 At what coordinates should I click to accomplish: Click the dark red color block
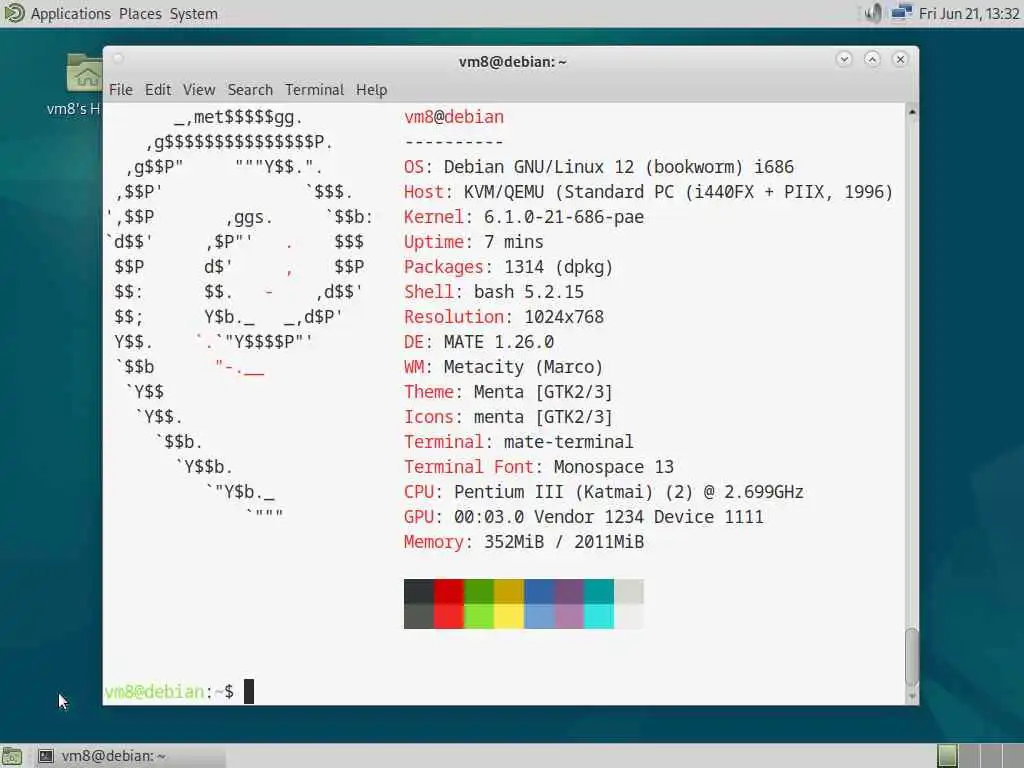(449, 591)
